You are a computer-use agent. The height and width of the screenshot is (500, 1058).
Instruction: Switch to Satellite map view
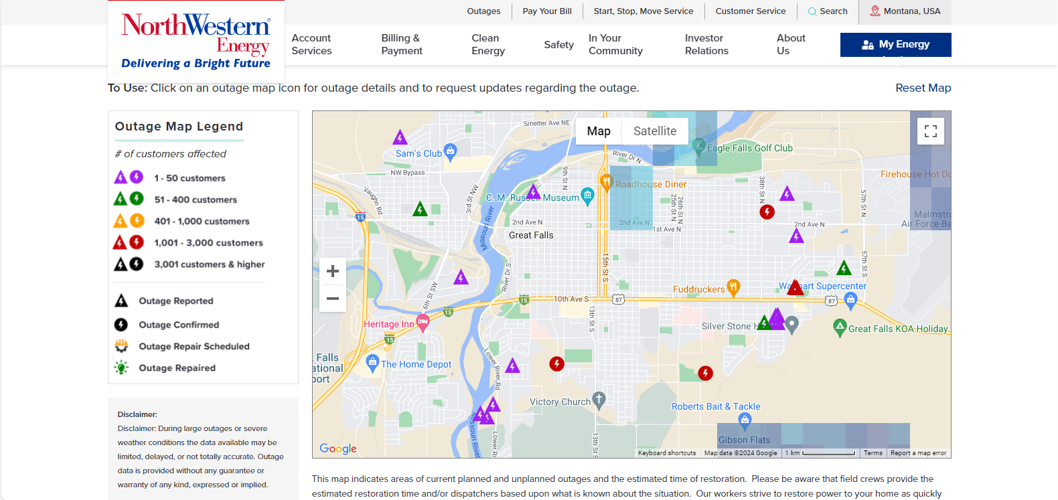655,131
